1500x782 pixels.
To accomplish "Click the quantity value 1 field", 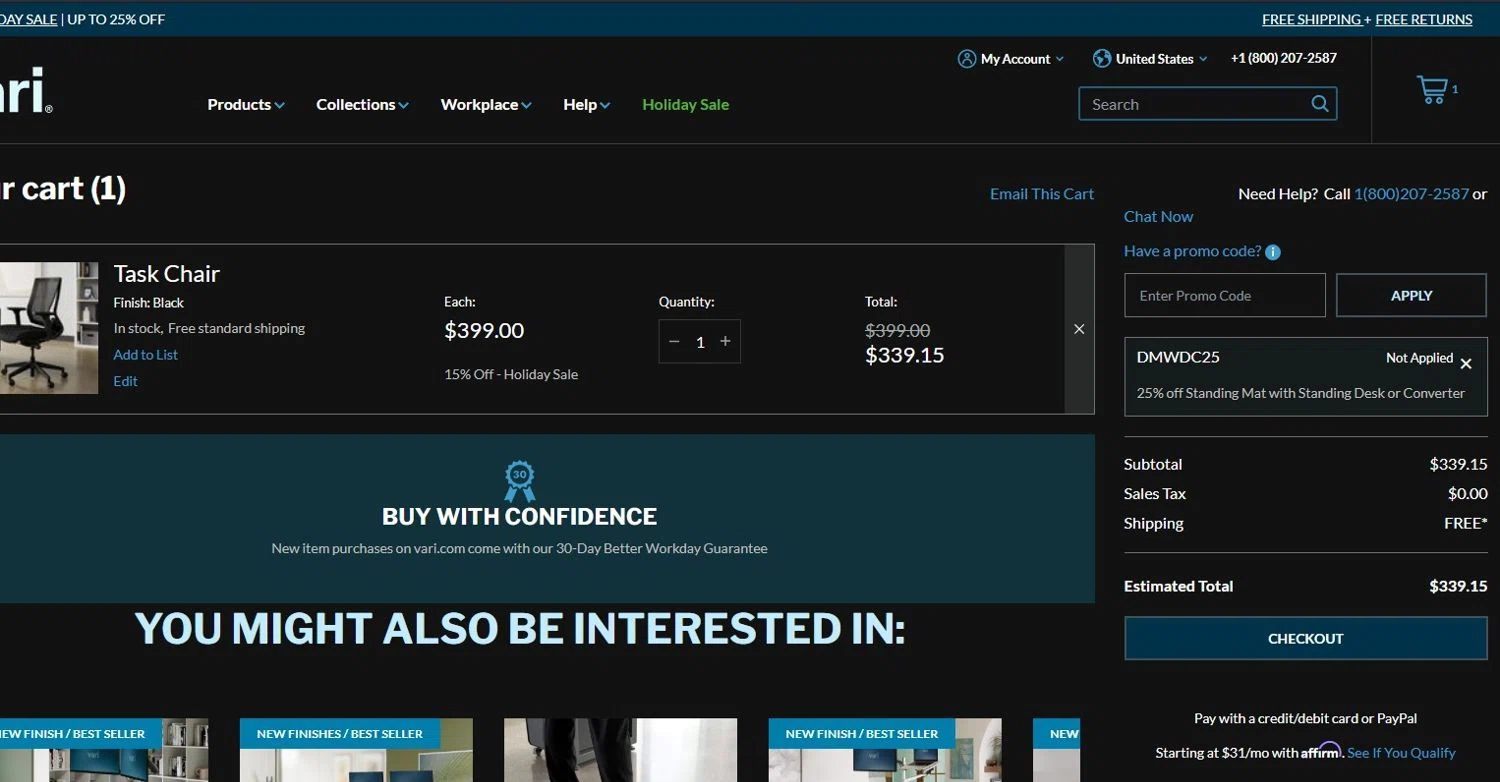I will (x=700, y=342).
